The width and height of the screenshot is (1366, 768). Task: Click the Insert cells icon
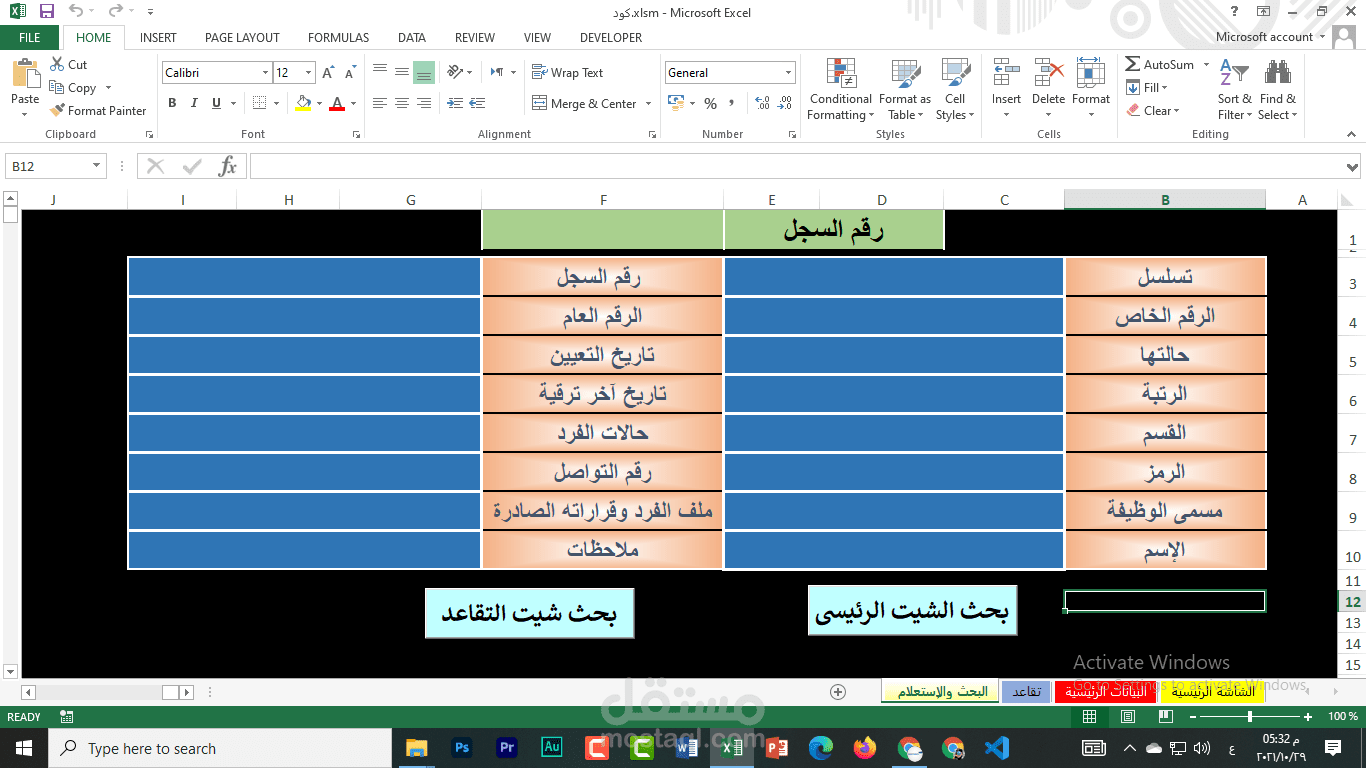click(x=1006, y=75)
